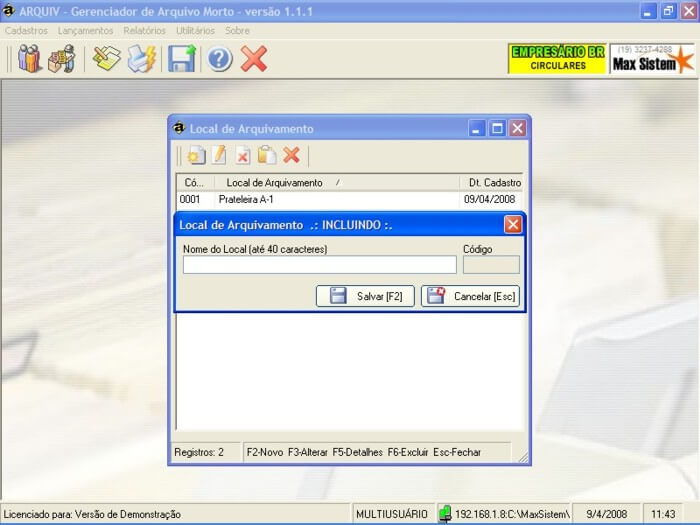Click the Cancelar [Esc] button

[x=471, y=296]
